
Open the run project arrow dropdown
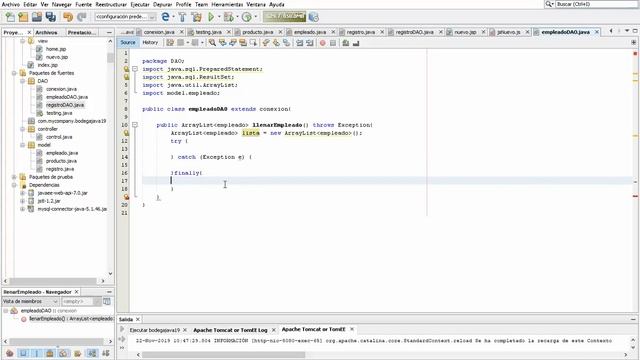pos(219,17)
